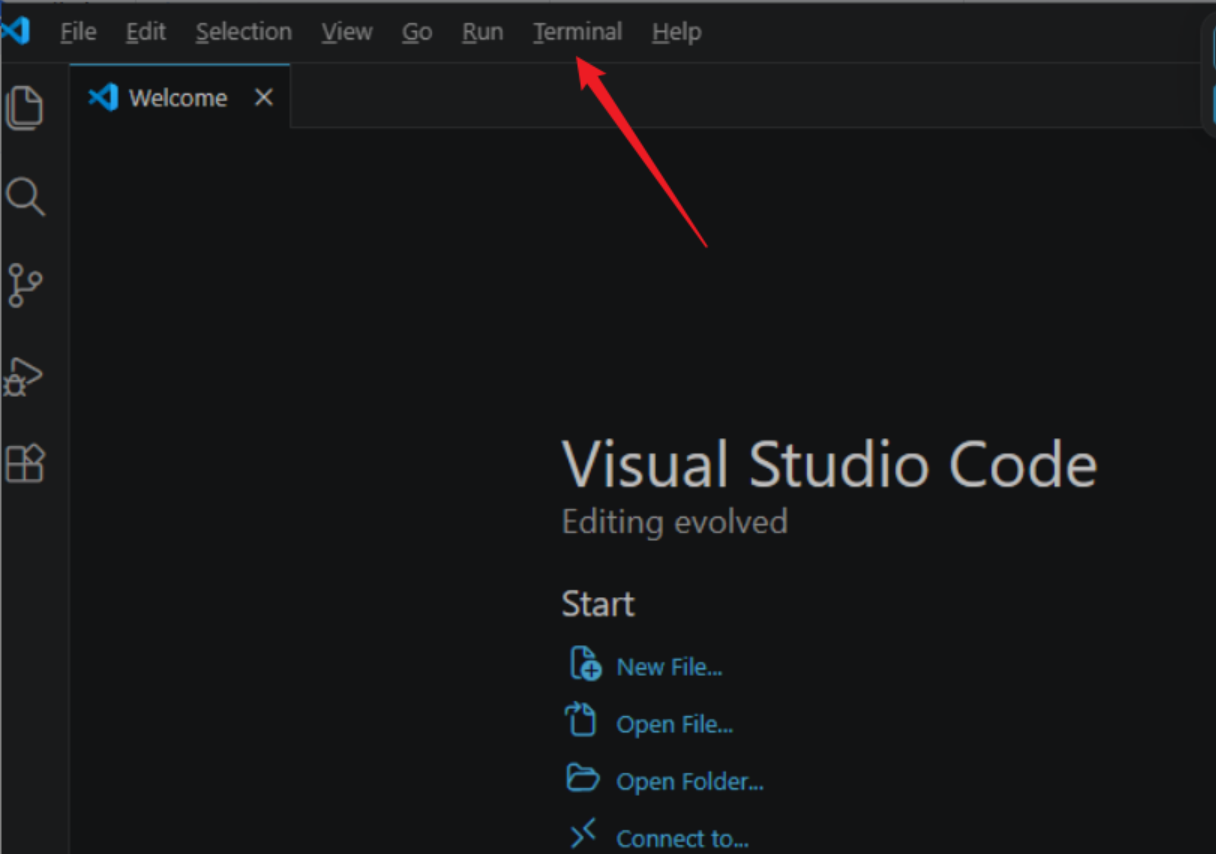Select the Welcome tab

180,97
